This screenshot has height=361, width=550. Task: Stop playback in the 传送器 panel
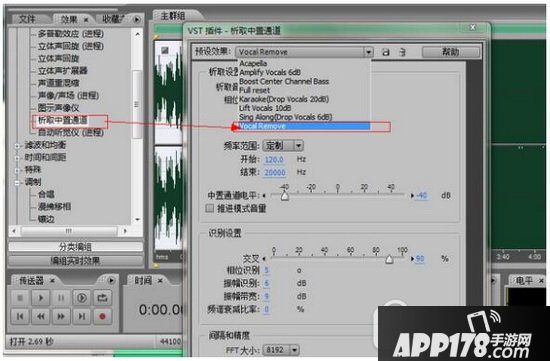20,298
